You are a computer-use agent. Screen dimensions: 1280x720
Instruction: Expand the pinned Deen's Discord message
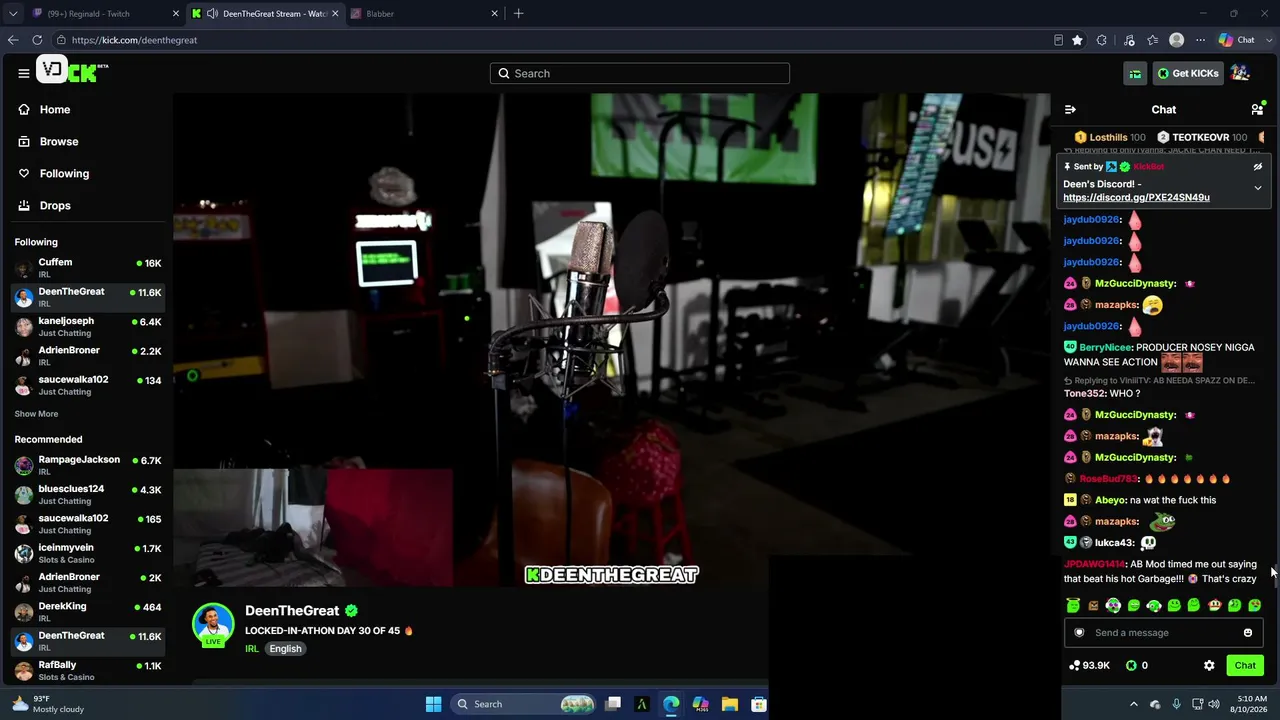[1258, 188]
